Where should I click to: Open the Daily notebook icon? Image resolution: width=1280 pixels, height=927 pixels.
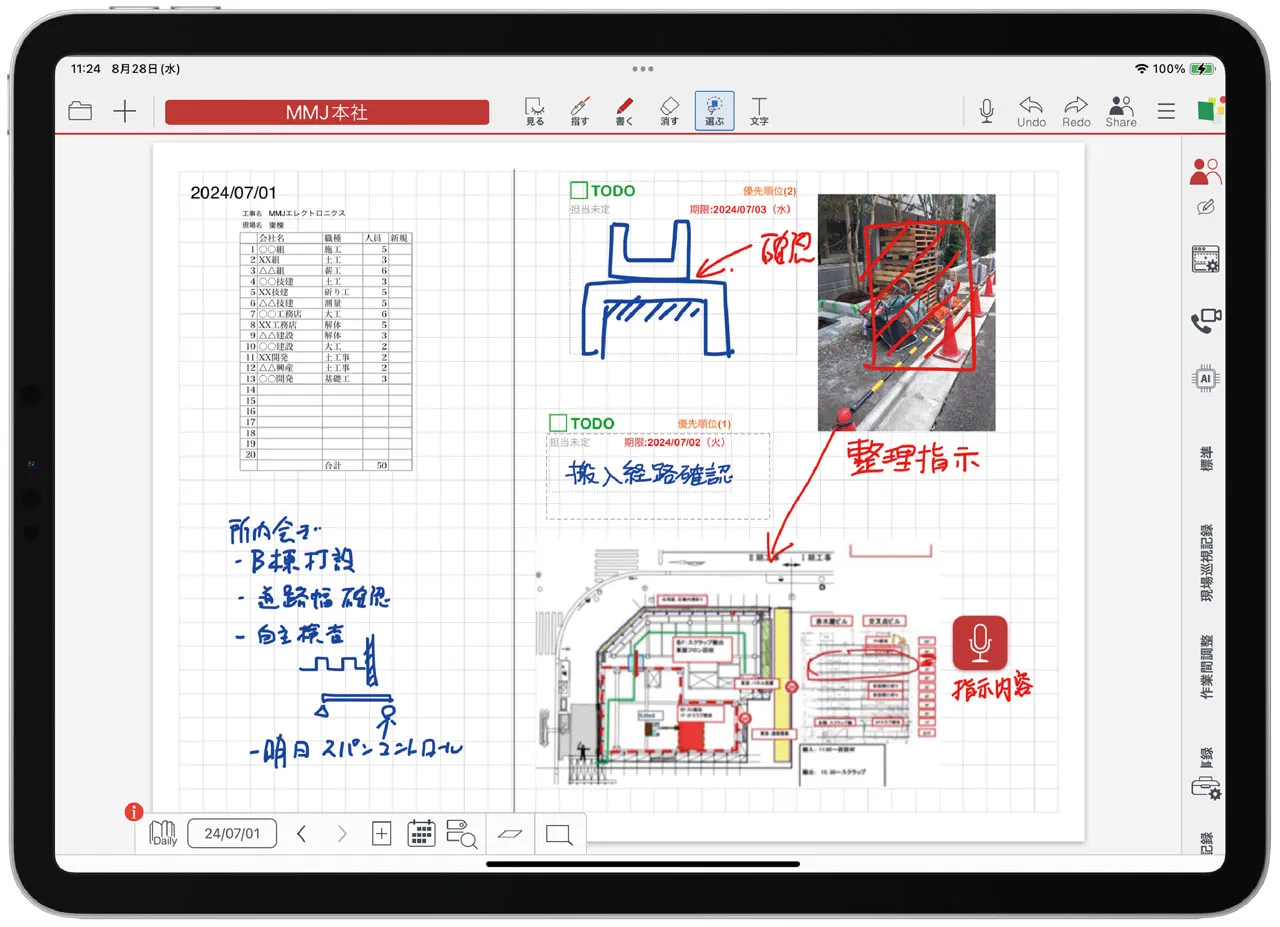(x=163, y=833)
